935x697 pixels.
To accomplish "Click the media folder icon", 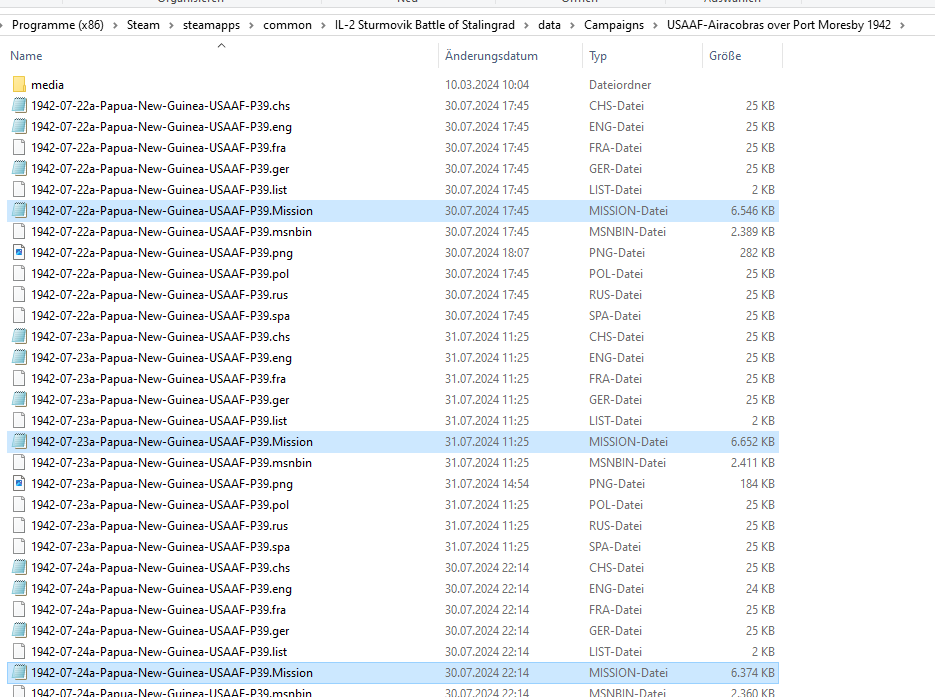I will [19, 85].
